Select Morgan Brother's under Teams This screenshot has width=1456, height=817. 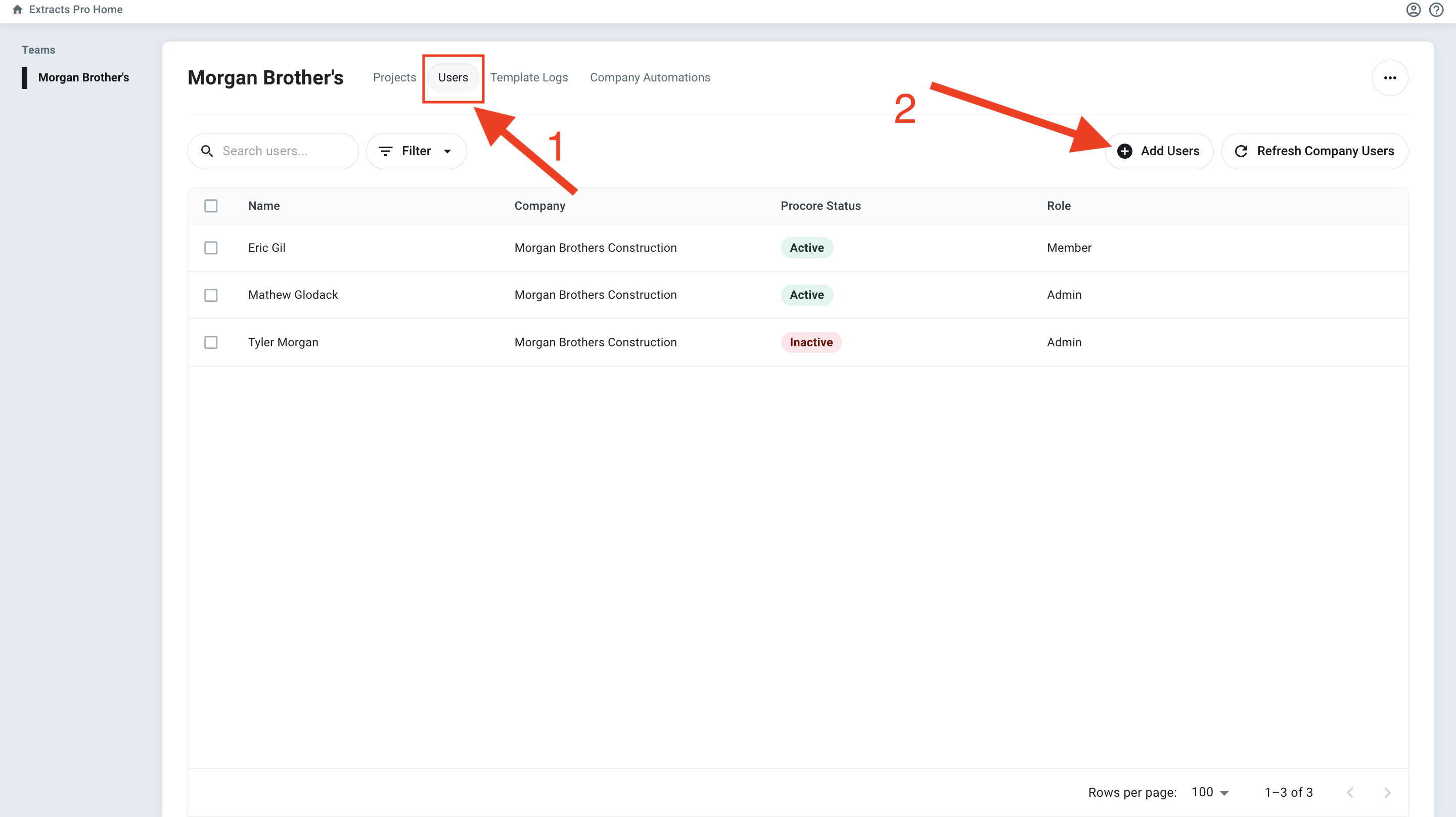tap(83, 77)
